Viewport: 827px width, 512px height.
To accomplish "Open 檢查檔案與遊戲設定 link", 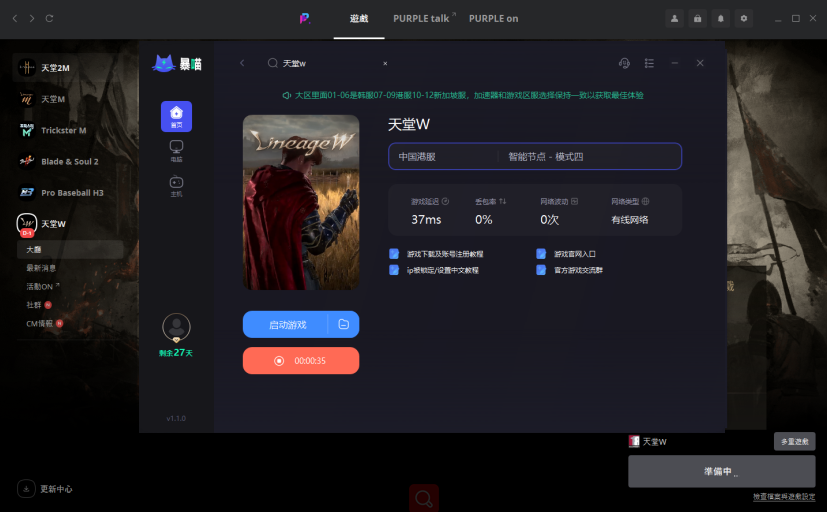I will click(784, 497).
